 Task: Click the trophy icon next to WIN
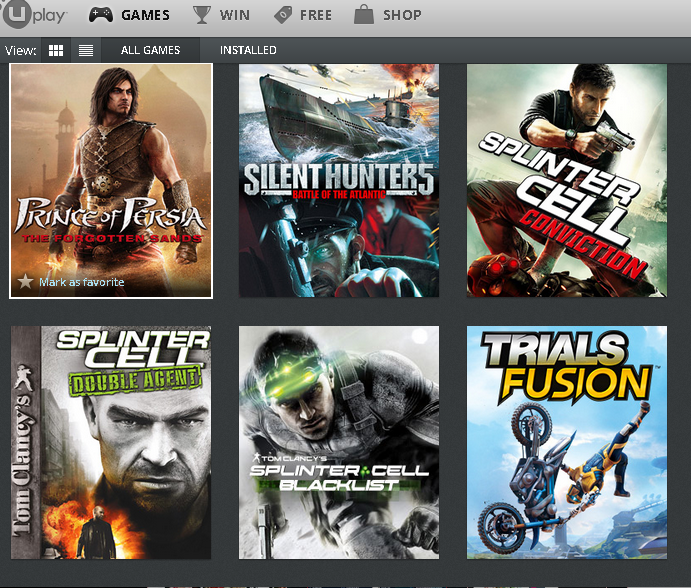click(201, 15)
